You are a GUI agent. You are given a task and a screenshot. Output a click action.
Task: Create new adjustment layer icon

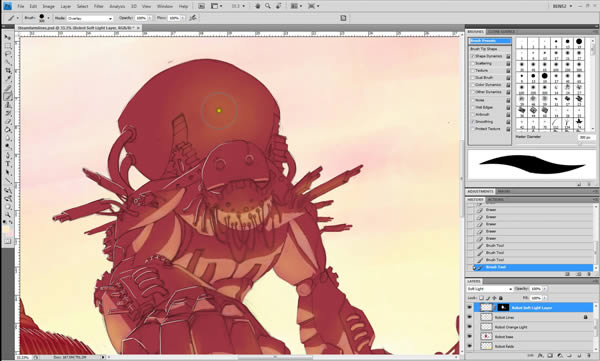(x=559, y=356)
